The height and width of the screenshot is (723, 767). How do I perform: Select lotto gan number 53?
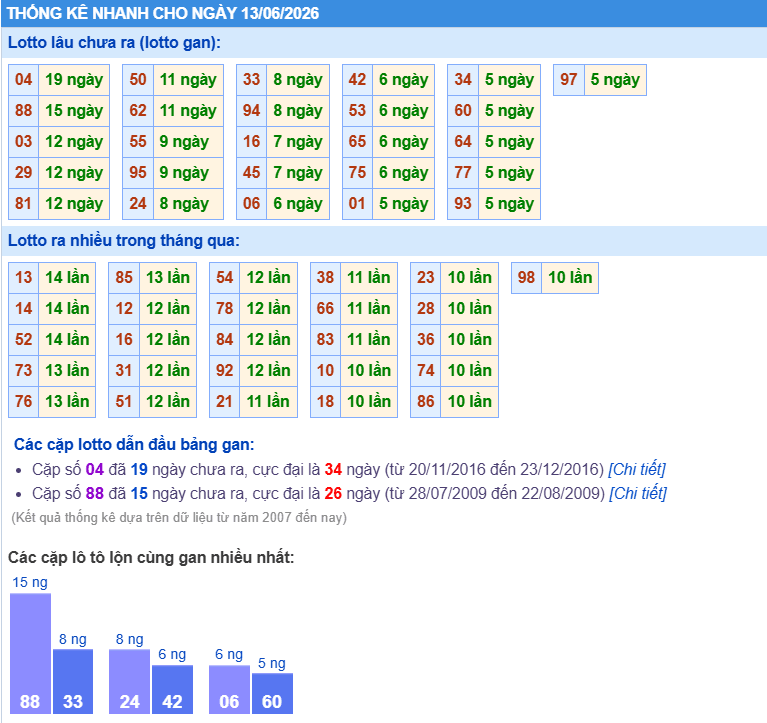357,111
